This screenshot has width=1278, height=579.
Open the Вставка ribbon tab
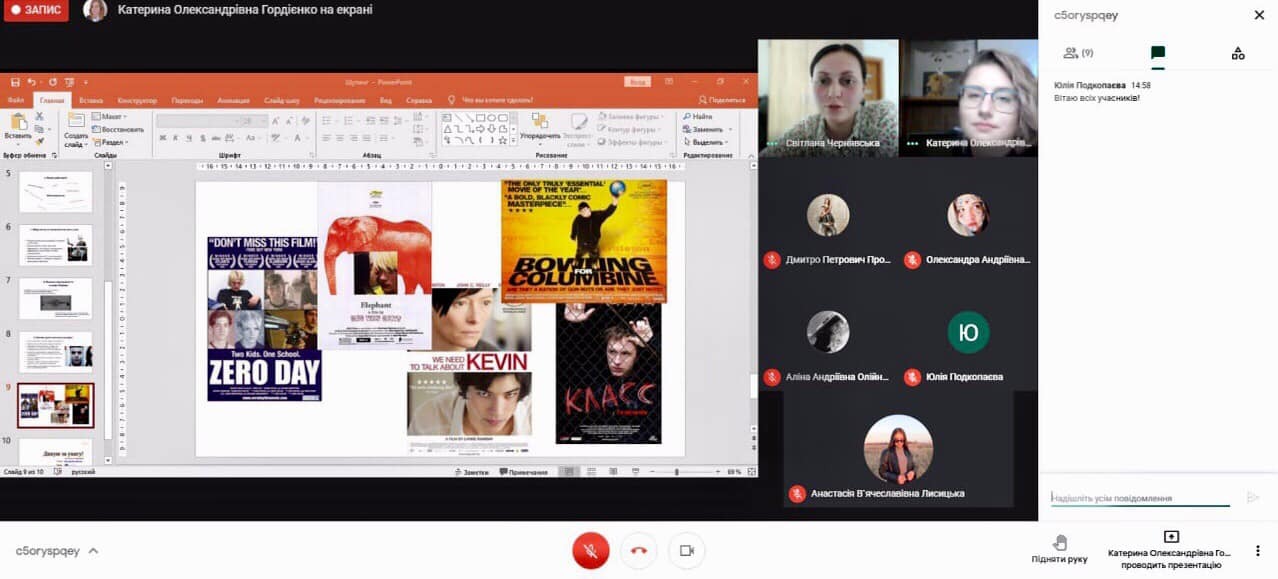[91, 100]
